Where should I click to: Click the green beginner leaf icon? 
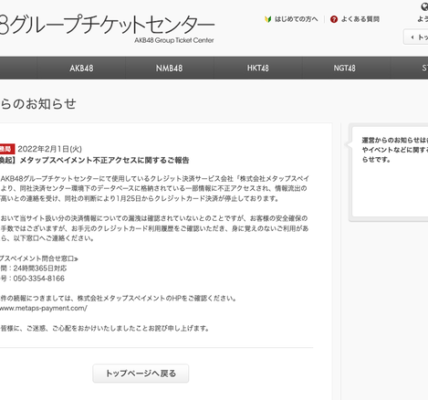click(x=268, y=19)
